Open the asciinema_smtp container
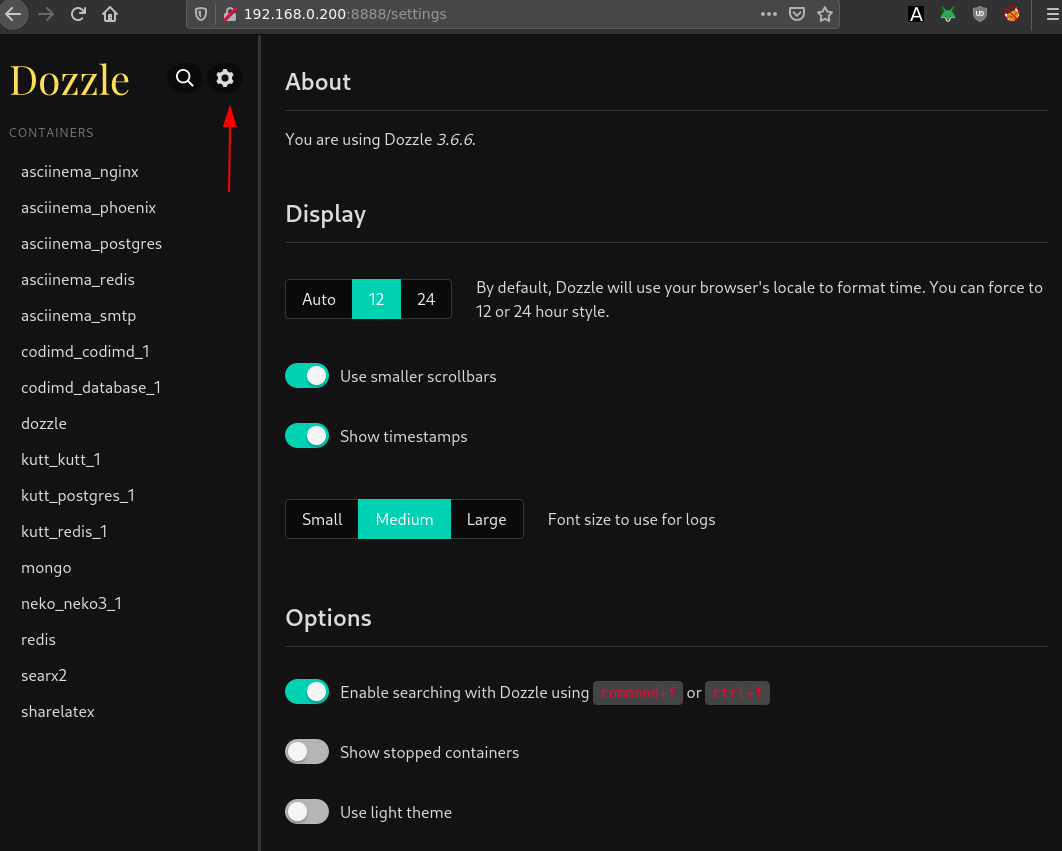The height and width of the screenshot is (851, 1062). 79,316
